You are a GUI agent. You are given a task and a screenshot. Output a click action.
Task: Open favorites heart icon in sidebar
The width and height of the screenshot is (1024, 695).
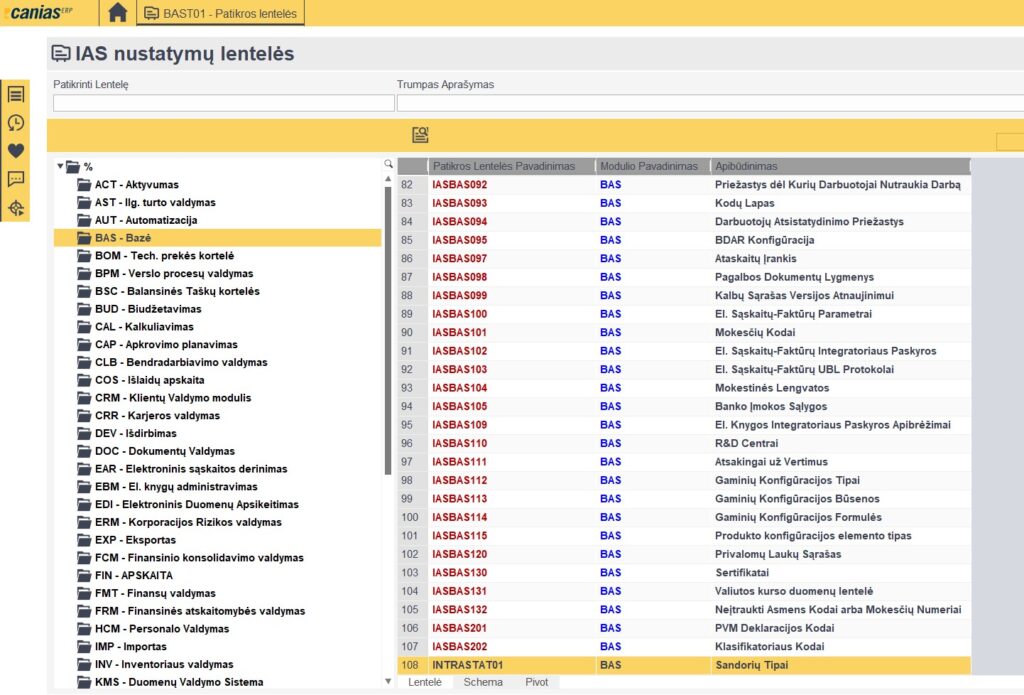click(16, 151)
